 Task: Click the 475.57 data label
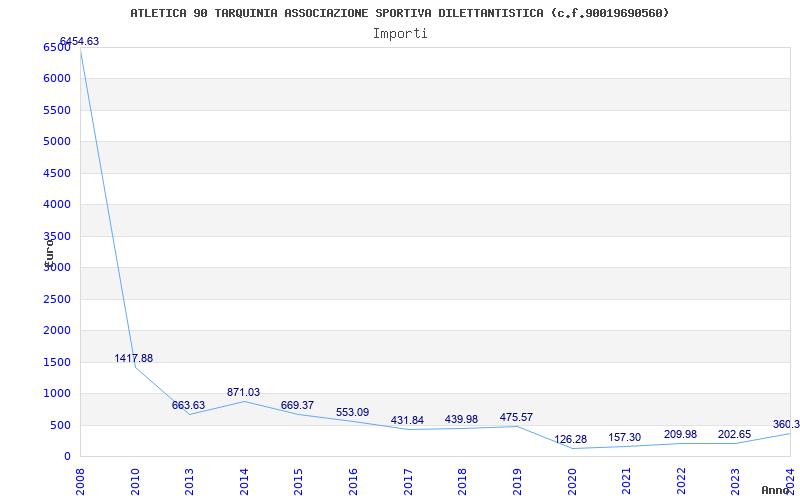click(x=517, y=417)
